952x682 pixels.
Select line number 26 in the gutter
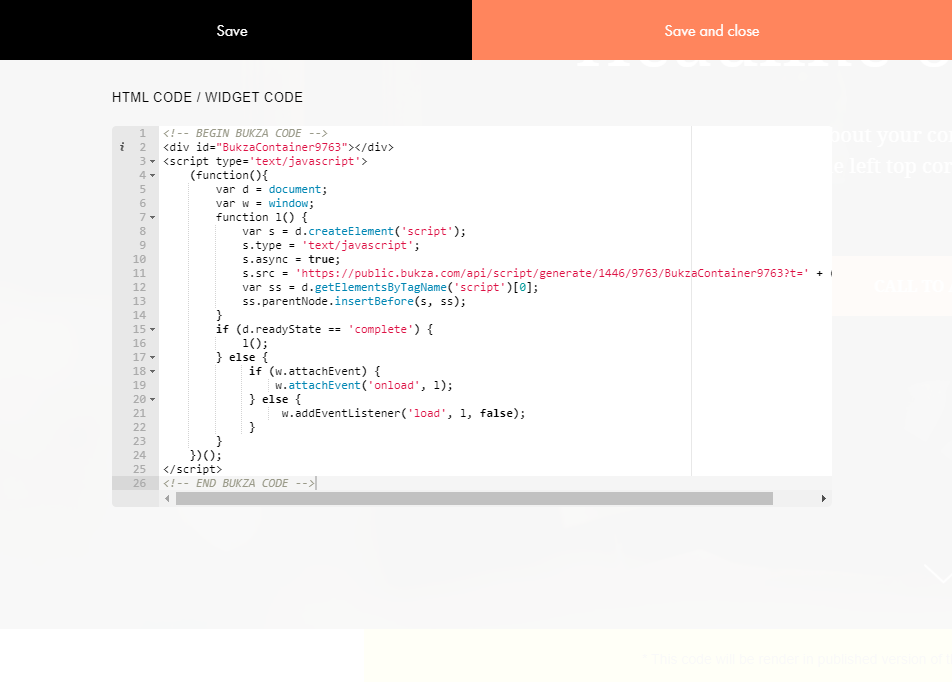139,483
